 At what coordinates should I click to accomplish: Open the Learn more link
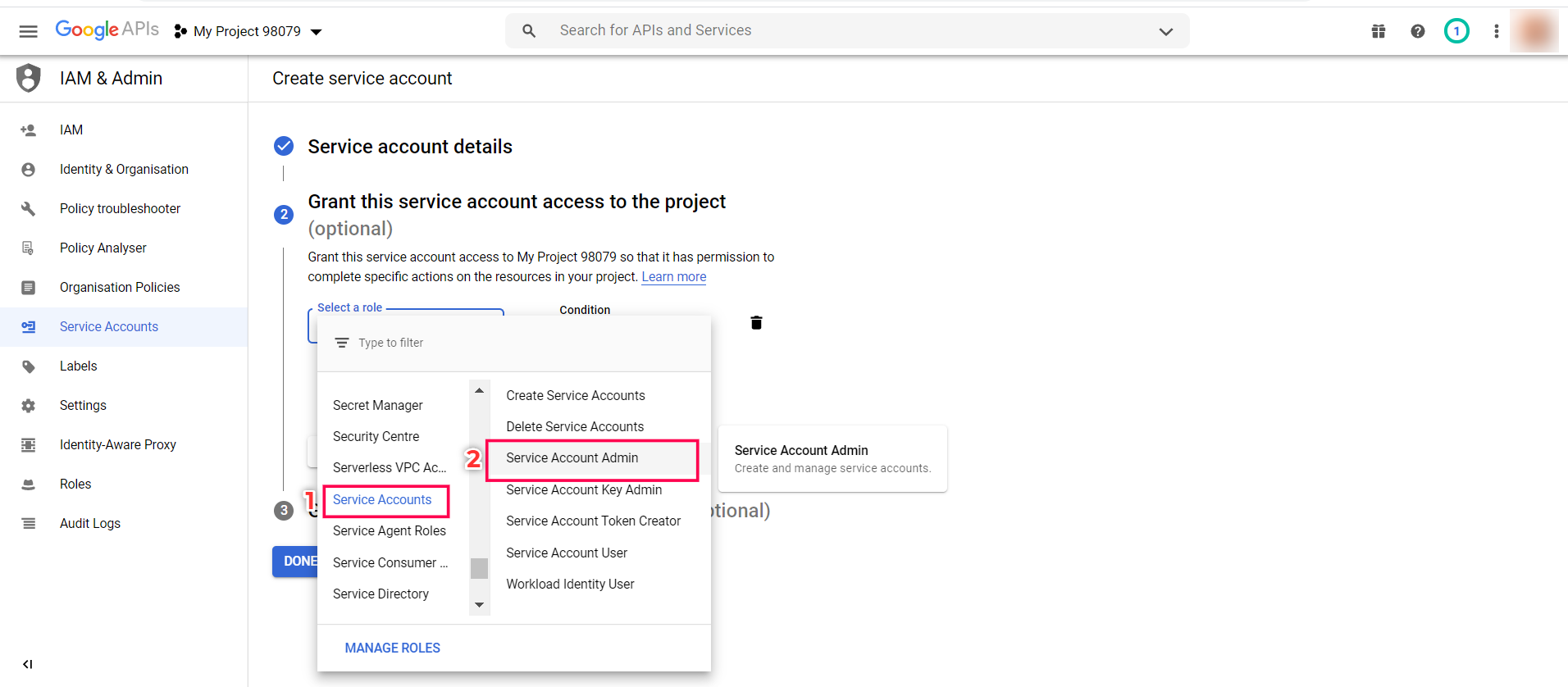point(673,277)
